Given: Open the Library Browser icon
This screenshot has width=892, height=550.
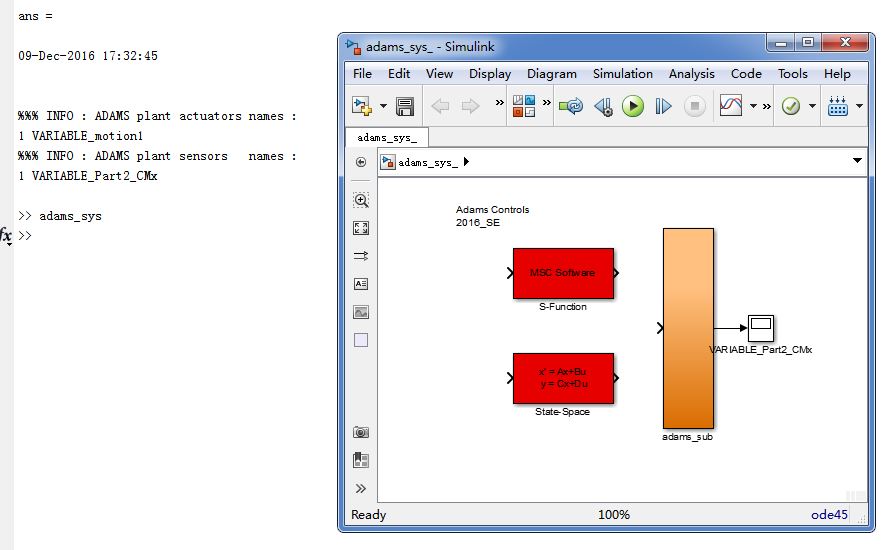Looking at the screenshot, I should click(524, 106).
